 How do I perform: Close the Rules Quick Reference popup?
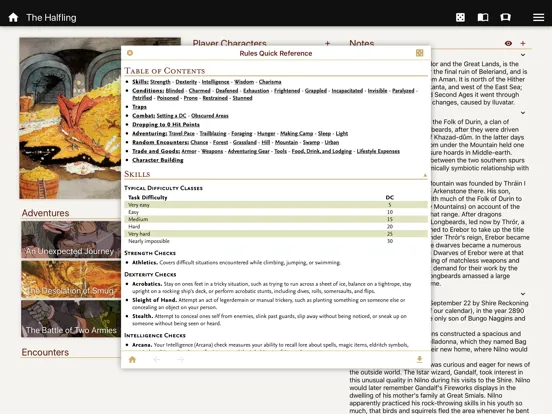[130, 53]
